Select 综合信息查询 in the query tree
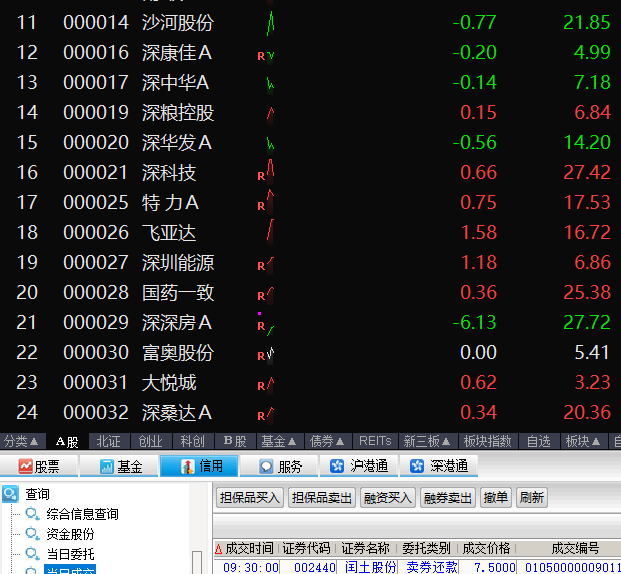This screenshot has height=574, width=621. click(x=82, y=514)
